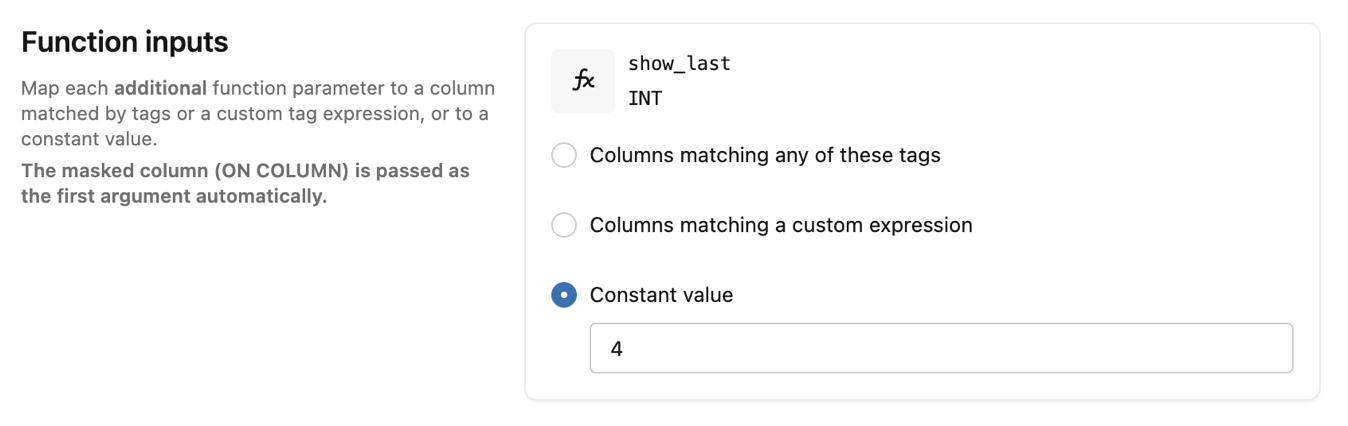1348x426 pixels.
Task: Choose the 'Columns matching a custom expression' radio button
Action: pos(564,225)
